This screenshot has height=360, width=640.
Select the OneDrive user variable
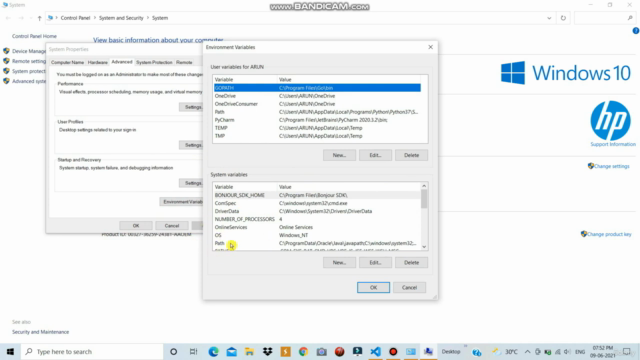(x=317, y=96)
